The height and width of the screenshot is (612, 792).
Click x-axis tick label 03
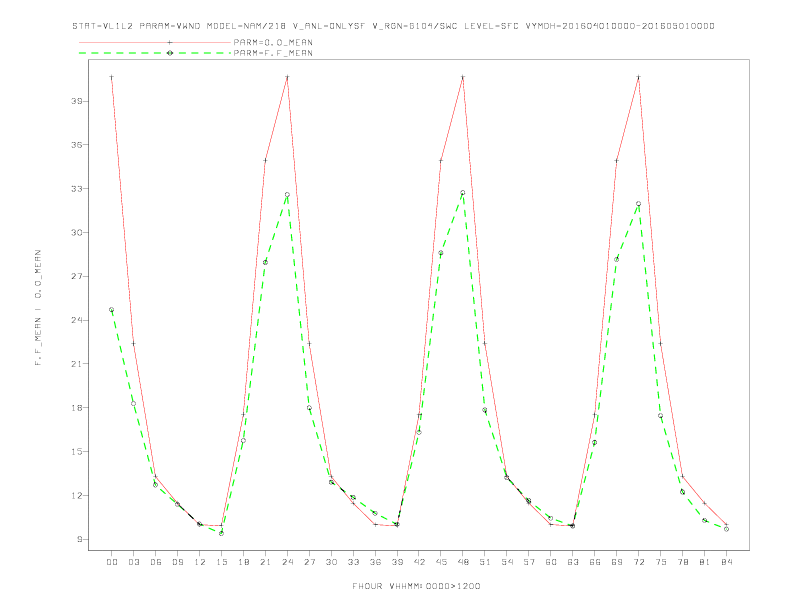(133, 562)
